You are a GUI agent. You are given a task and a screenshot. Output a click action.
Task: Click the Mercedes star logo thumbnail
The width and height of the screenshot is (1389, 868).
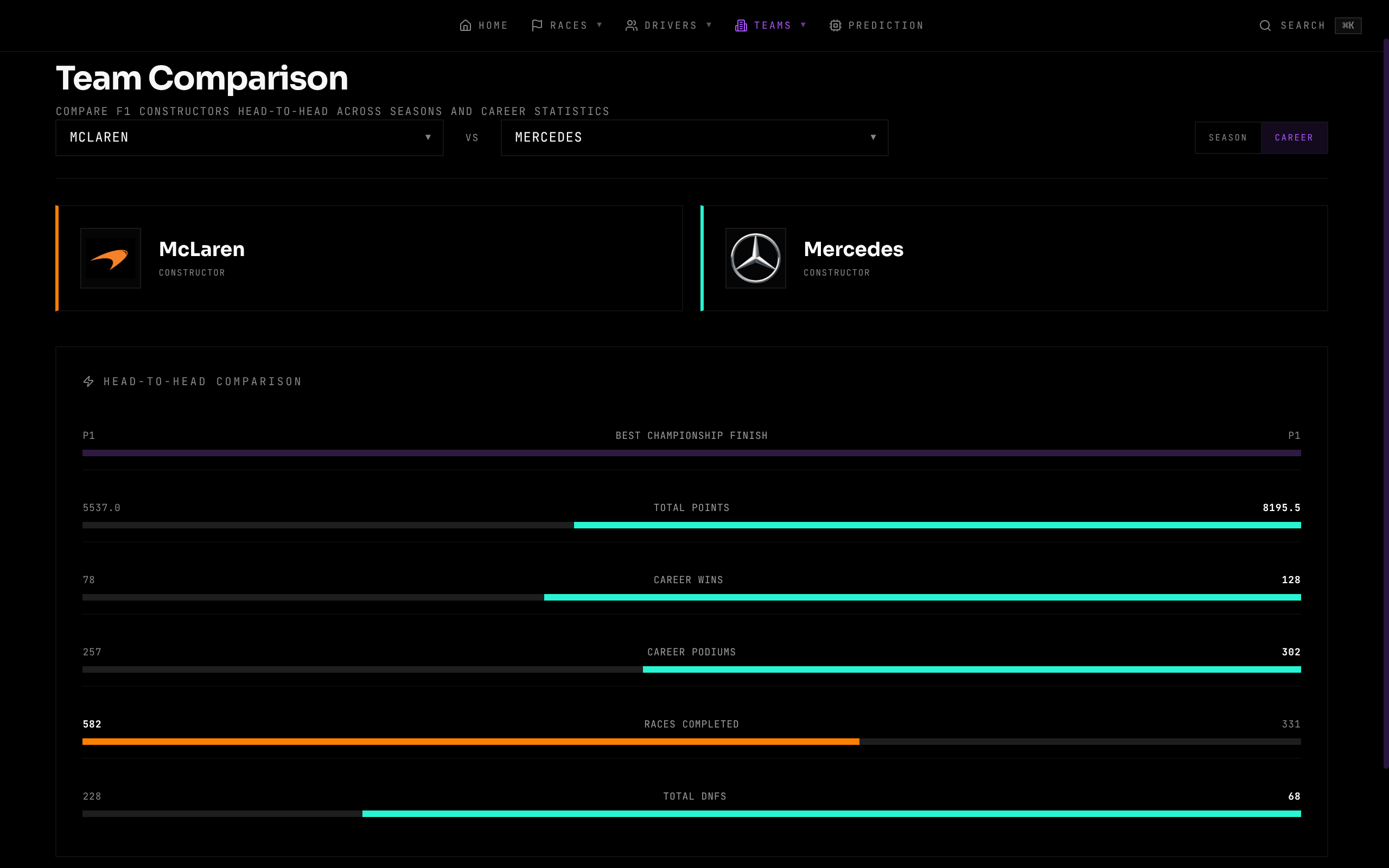(755, 258)
